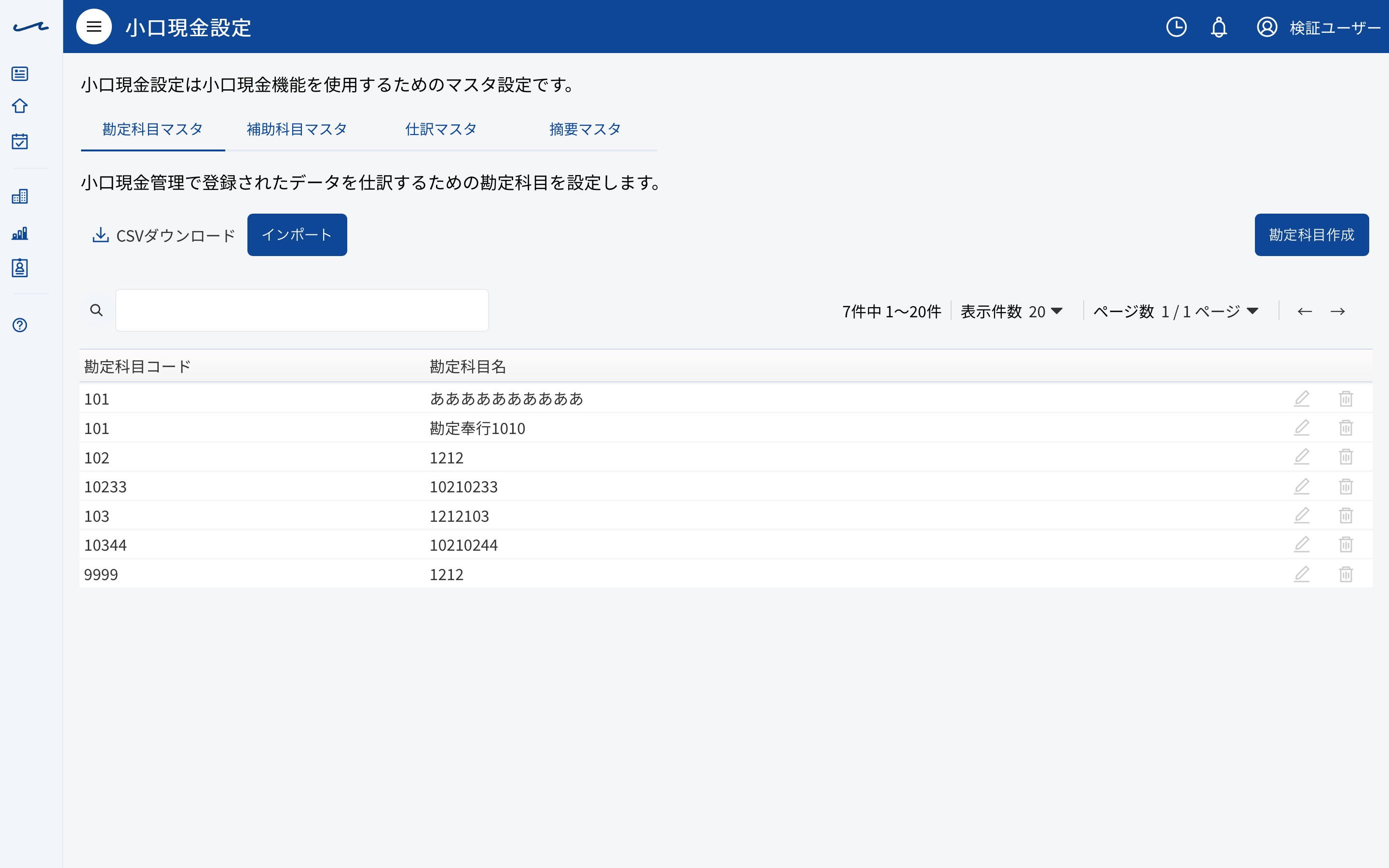The height and width of the screenshot is (868, 1389).
Task: Edit row with code 10233
Action: [x=1302, y=486]
